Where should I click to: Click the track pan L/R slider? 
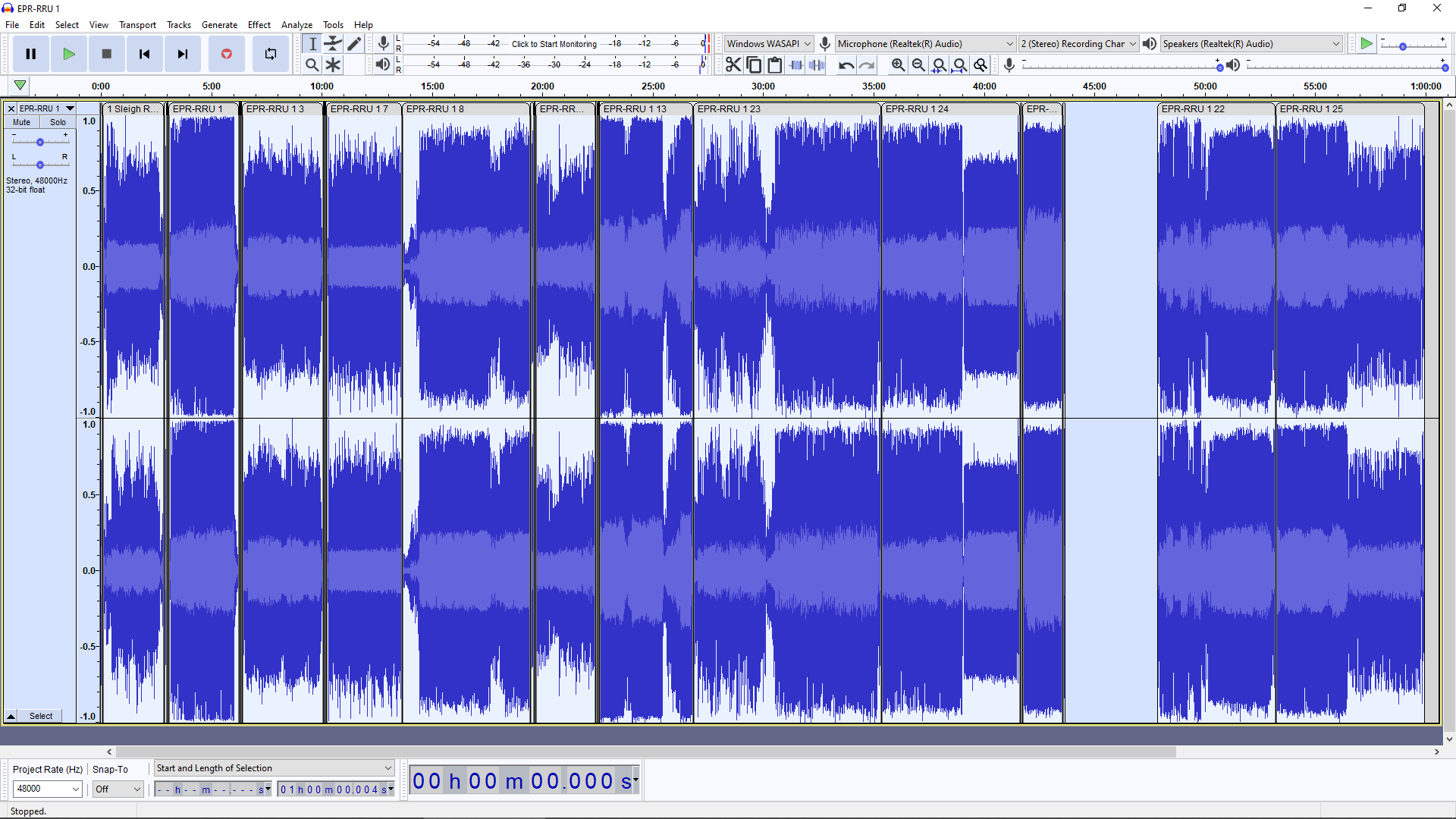click(x=40, y=164)
